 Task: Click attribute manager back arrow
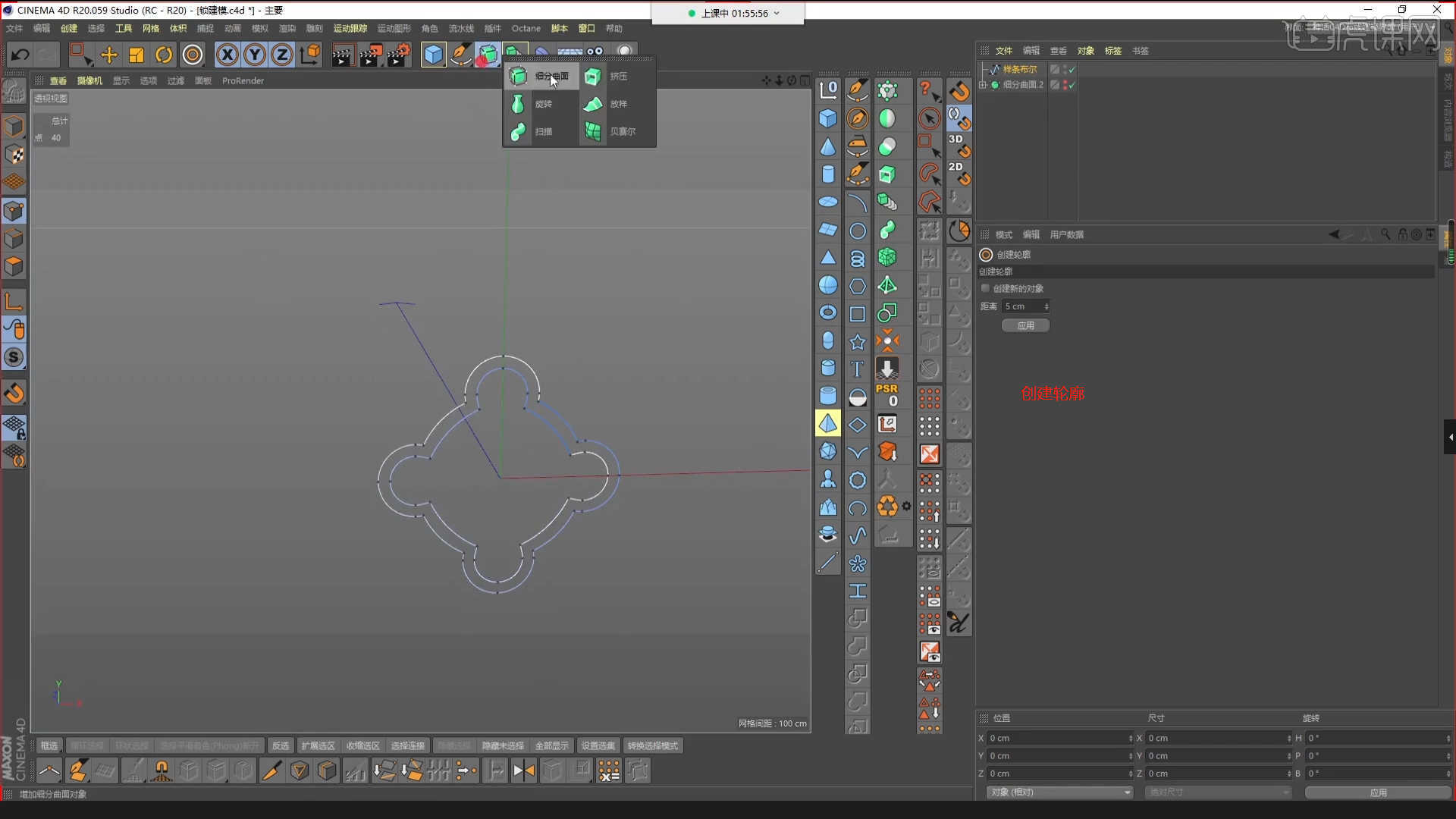[x=1334, y=234]
